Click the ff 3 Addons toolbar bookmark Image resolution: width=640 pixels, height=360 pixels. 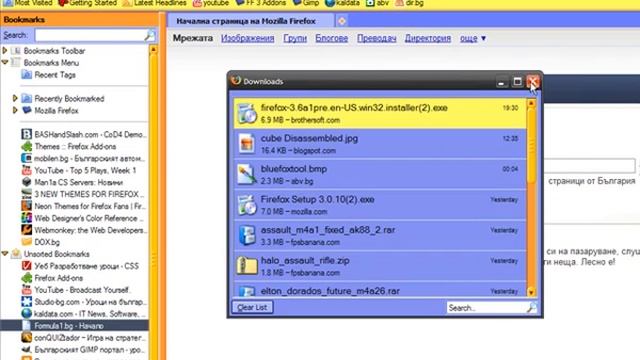(x=261, y=3)
